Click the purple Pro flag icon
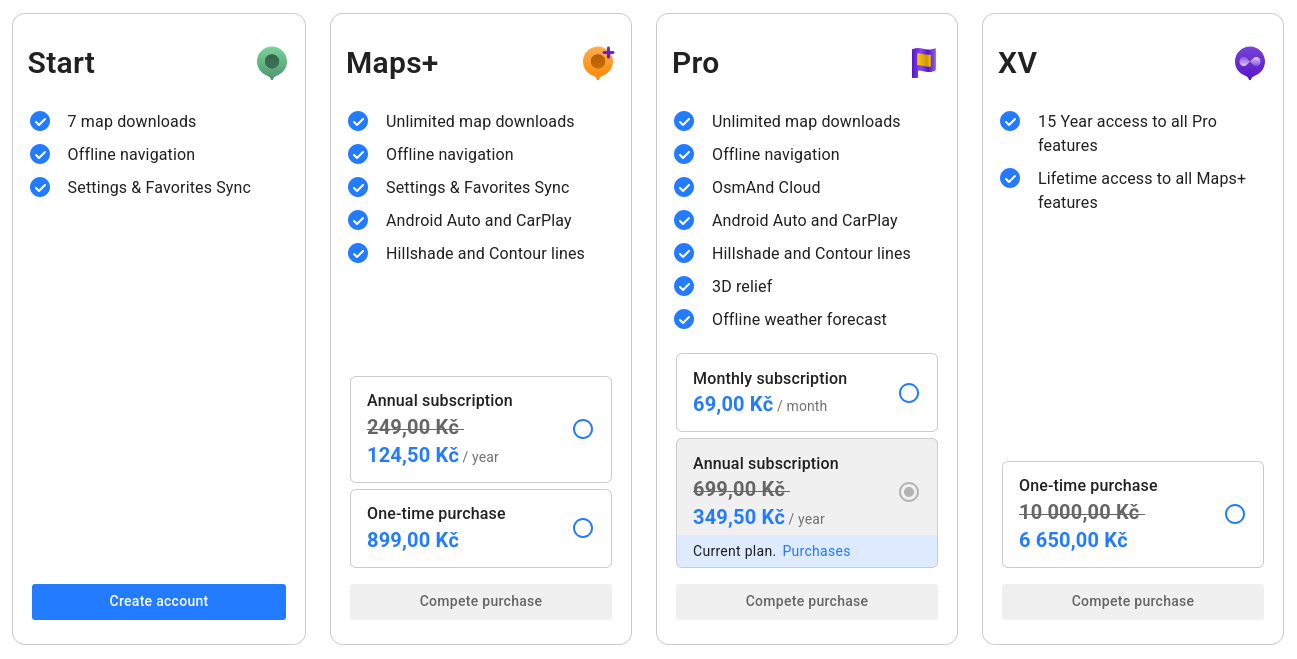1297x659 pixels. click(923, 62)
